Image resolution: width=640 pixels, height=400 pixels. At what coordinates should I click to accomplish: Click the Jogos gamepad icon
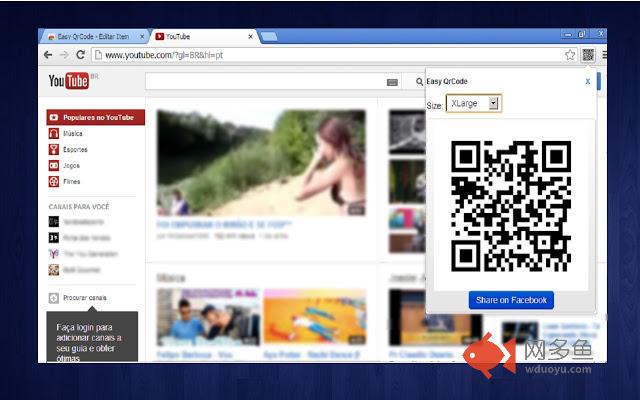(53, 165)
